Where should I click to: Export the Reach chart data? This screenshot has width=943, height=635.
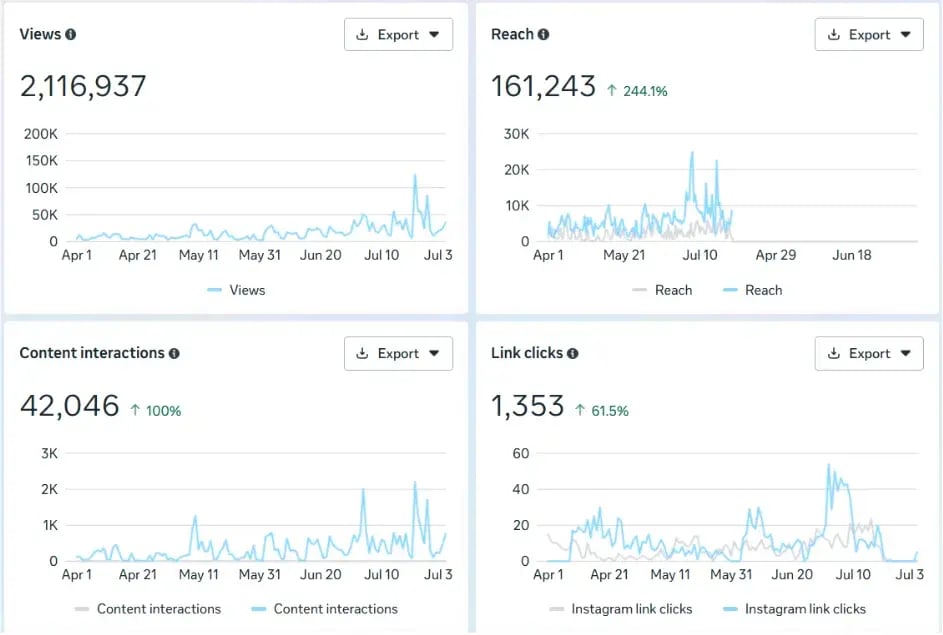pyautogui.click(x=869, y=34)
